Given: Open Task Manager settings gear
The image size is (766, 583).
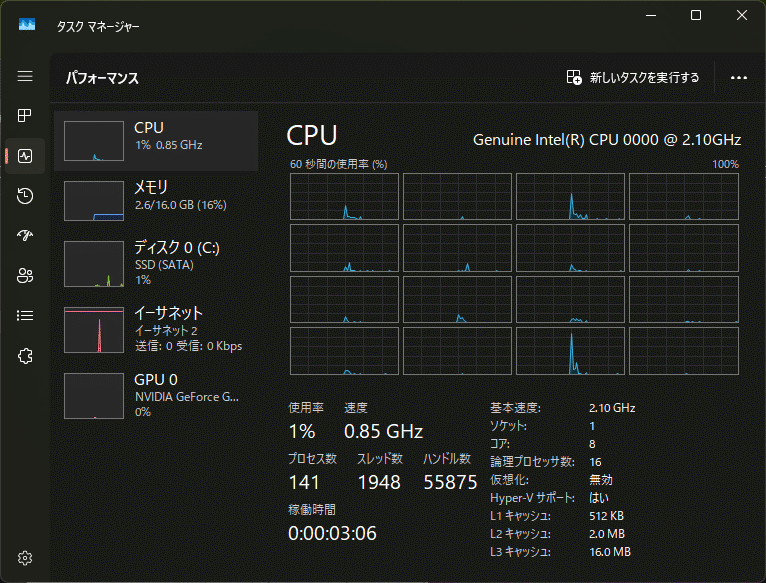Looking at the screenshot, I should [x=25, y=557].
